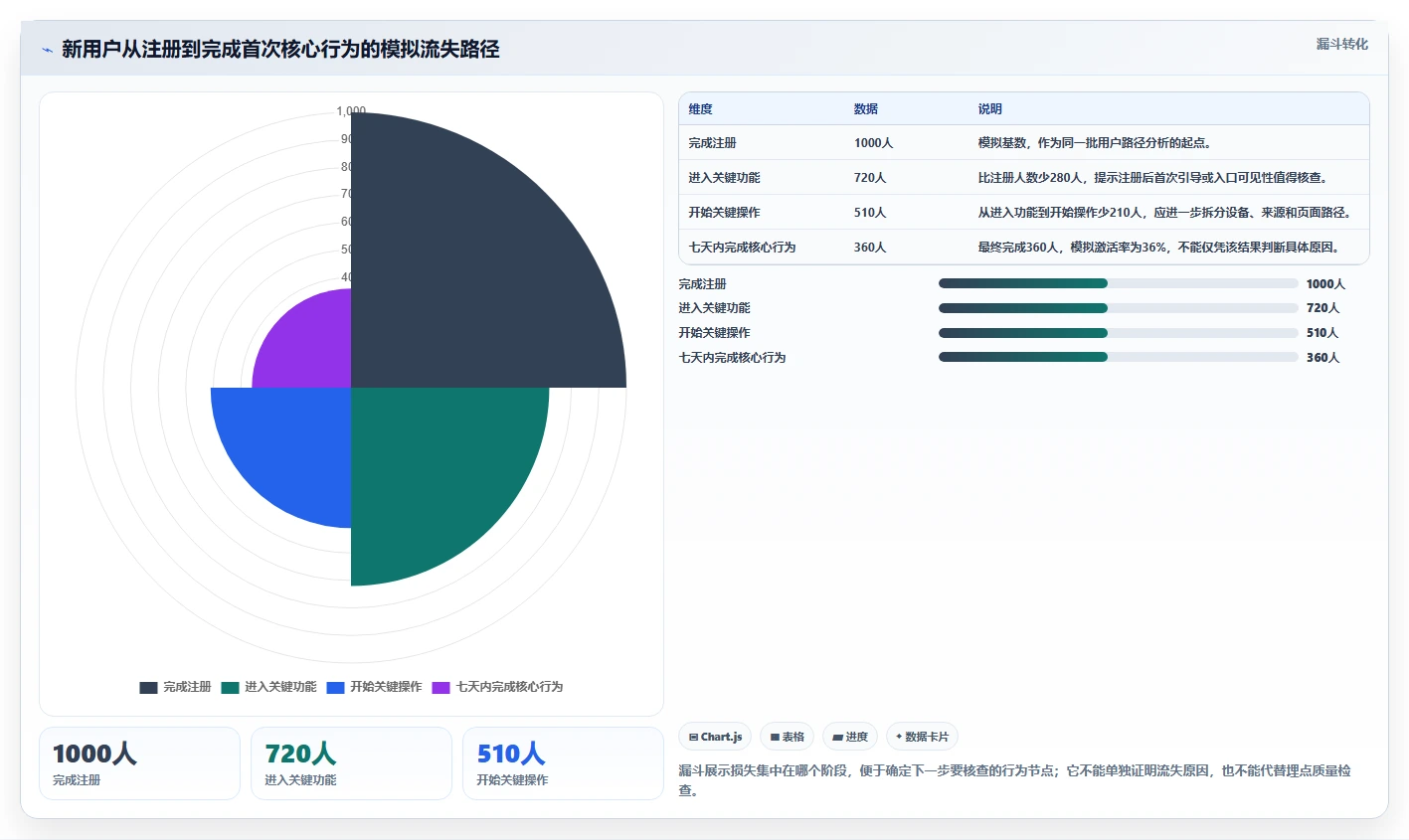Select the 进度 tag chip

pos(850,737)
